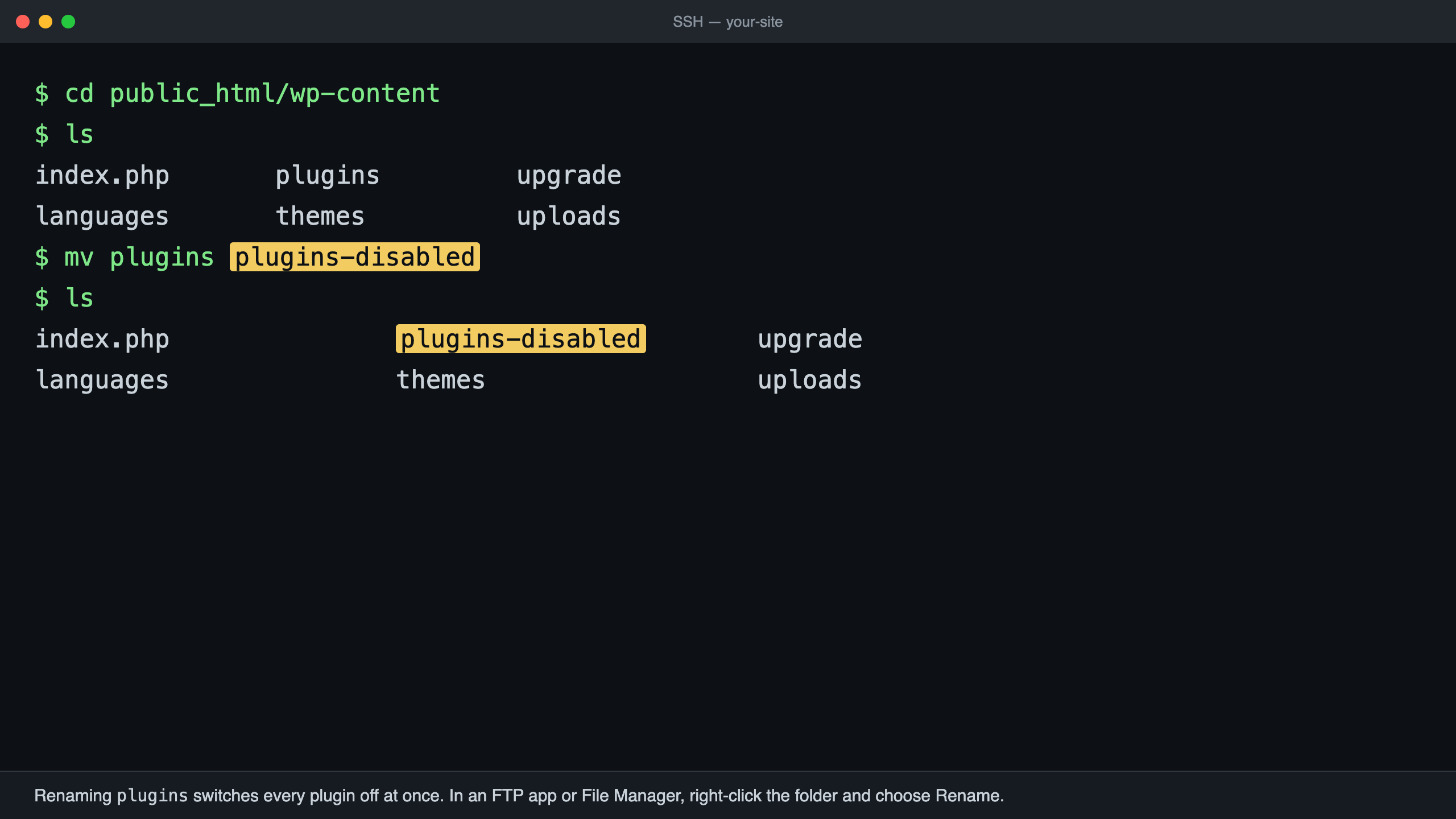Click the 'mv plugins' command text

[x=139, y=257]
